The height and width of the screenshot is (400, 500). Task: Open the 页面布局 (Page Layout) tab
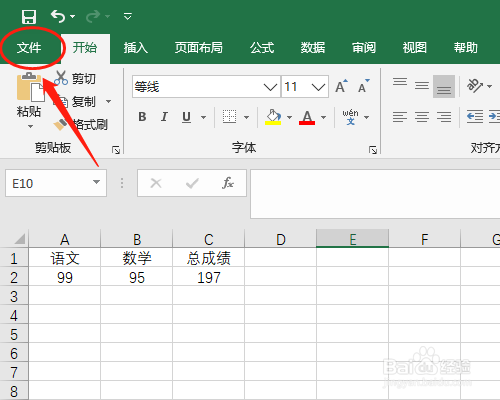point(199,48)
